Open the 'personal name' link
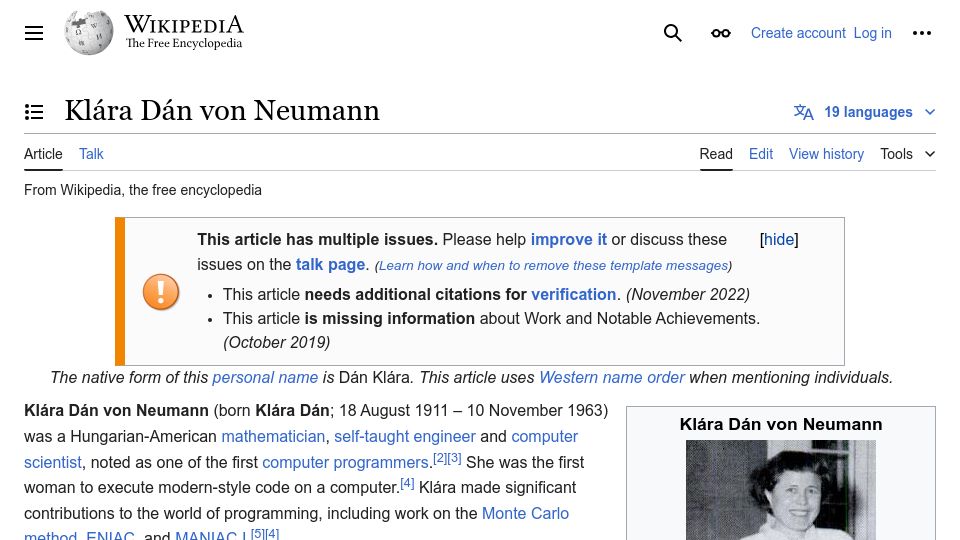 [264, 377]
